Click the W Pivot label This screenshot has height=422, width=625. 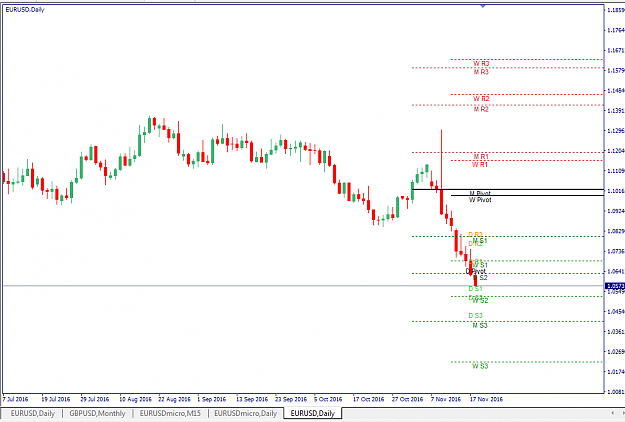click(x=480, y=200)
